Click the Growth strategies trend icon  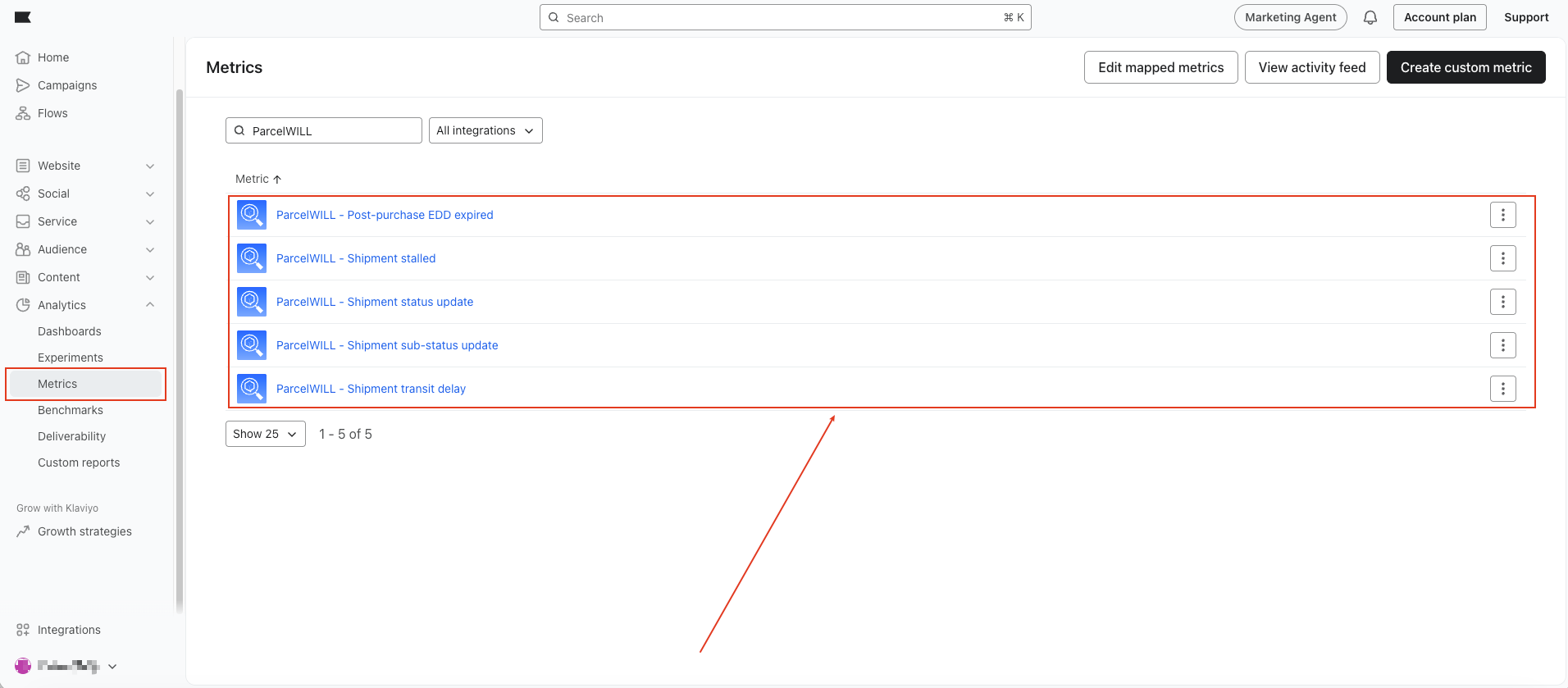click(23, 531)
